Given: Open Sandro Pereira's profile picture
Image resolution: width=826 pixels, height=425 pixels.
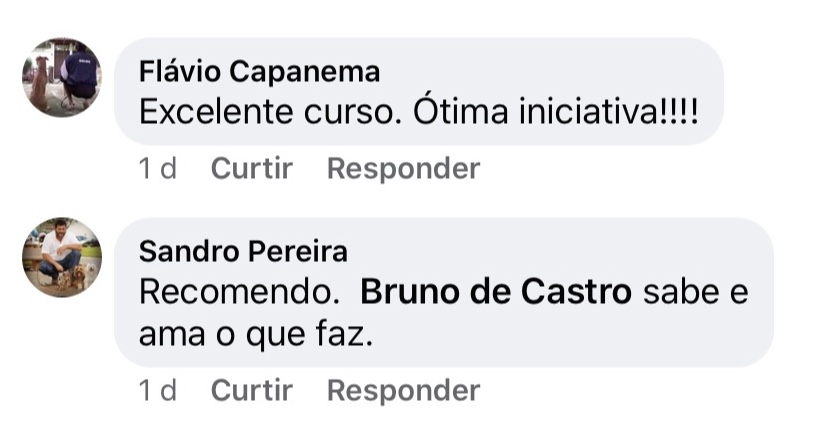Looking at the screenshot, I should pyautogui.click(x=62, y=257).
